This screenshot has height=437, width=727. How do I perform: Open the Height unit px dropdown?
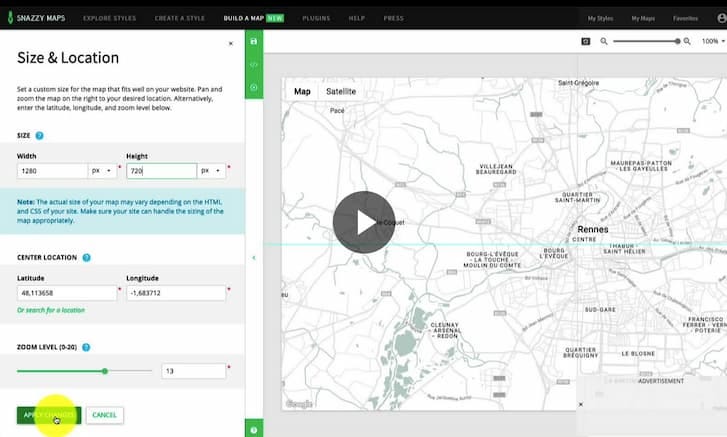click(211, 171)
